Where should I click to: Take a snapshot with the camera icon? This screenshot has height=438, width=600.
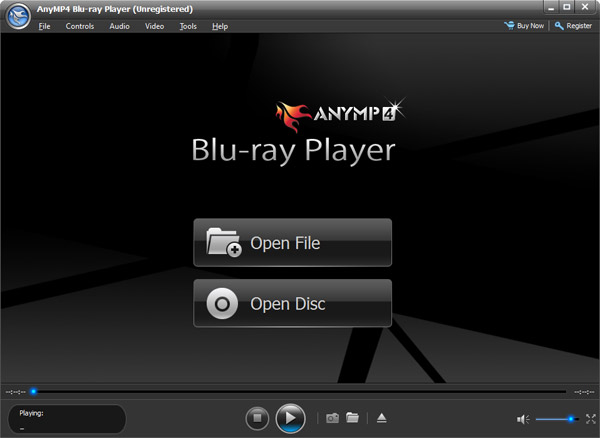click(332, 418)
